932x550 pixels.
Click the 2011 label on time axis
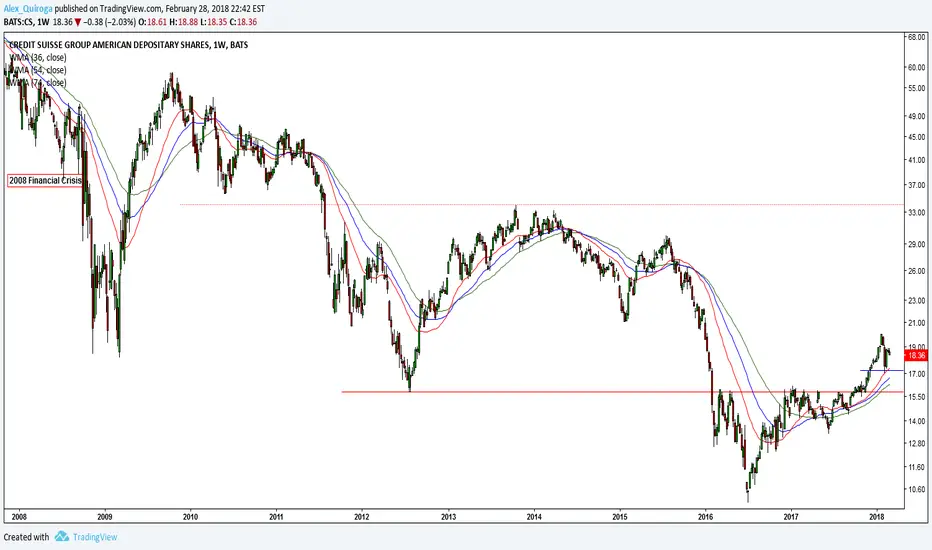point(276,517)
